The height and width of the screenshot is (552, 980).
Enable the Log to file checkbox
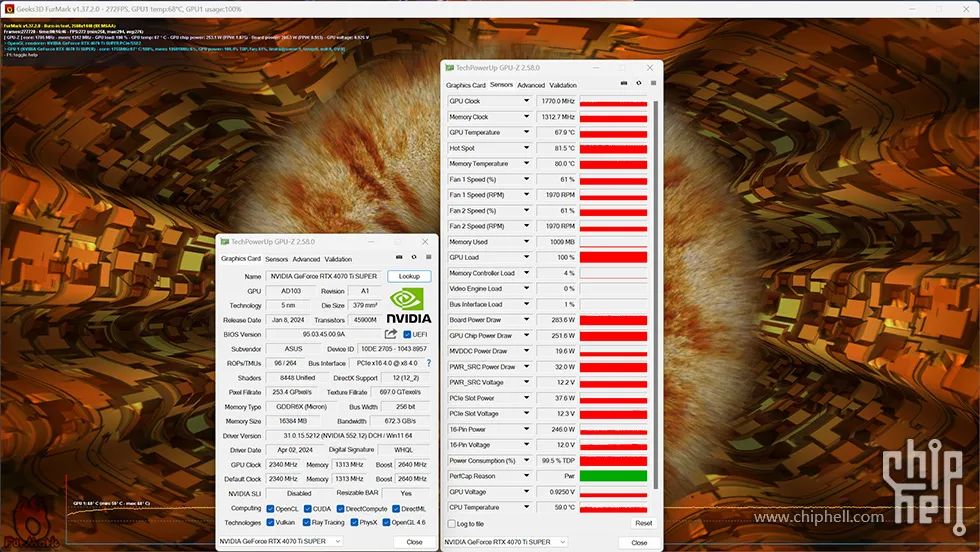click(451, 524)
